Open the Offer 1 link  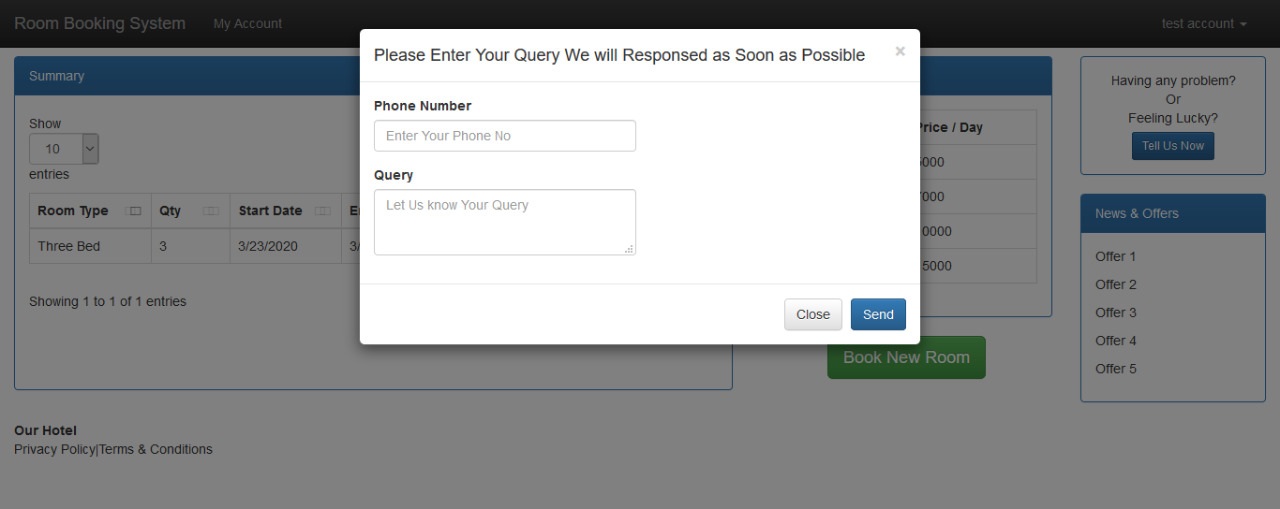(1115, 257)
